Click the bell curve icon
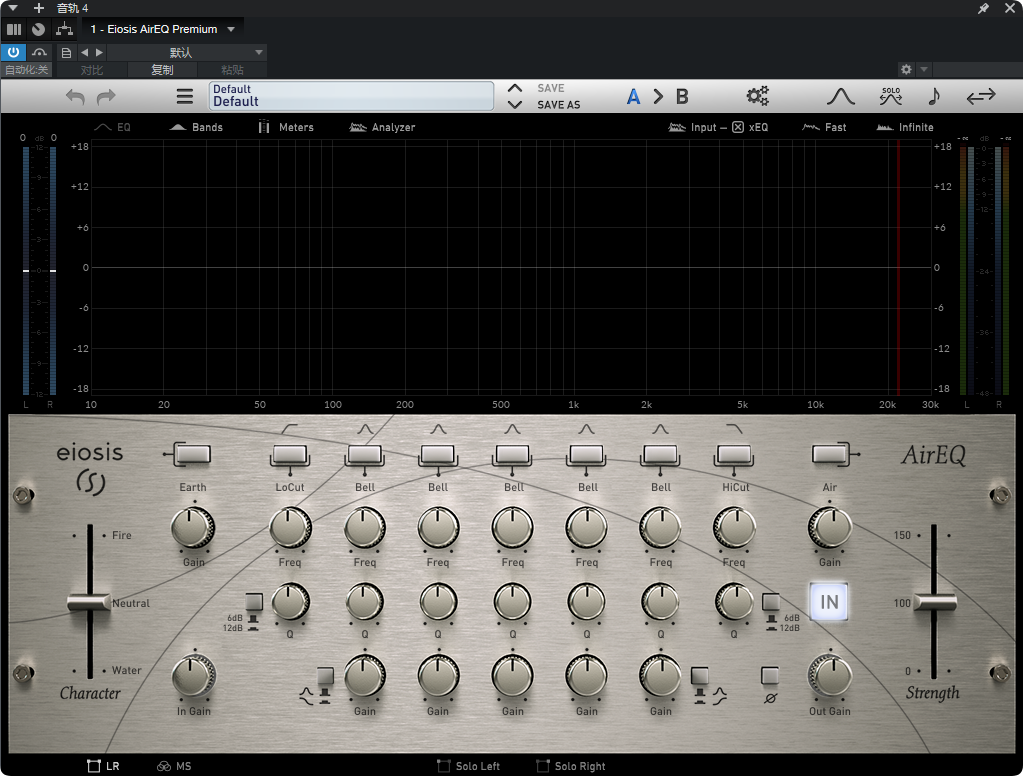The image size is (1023, 776). [840, 97]
